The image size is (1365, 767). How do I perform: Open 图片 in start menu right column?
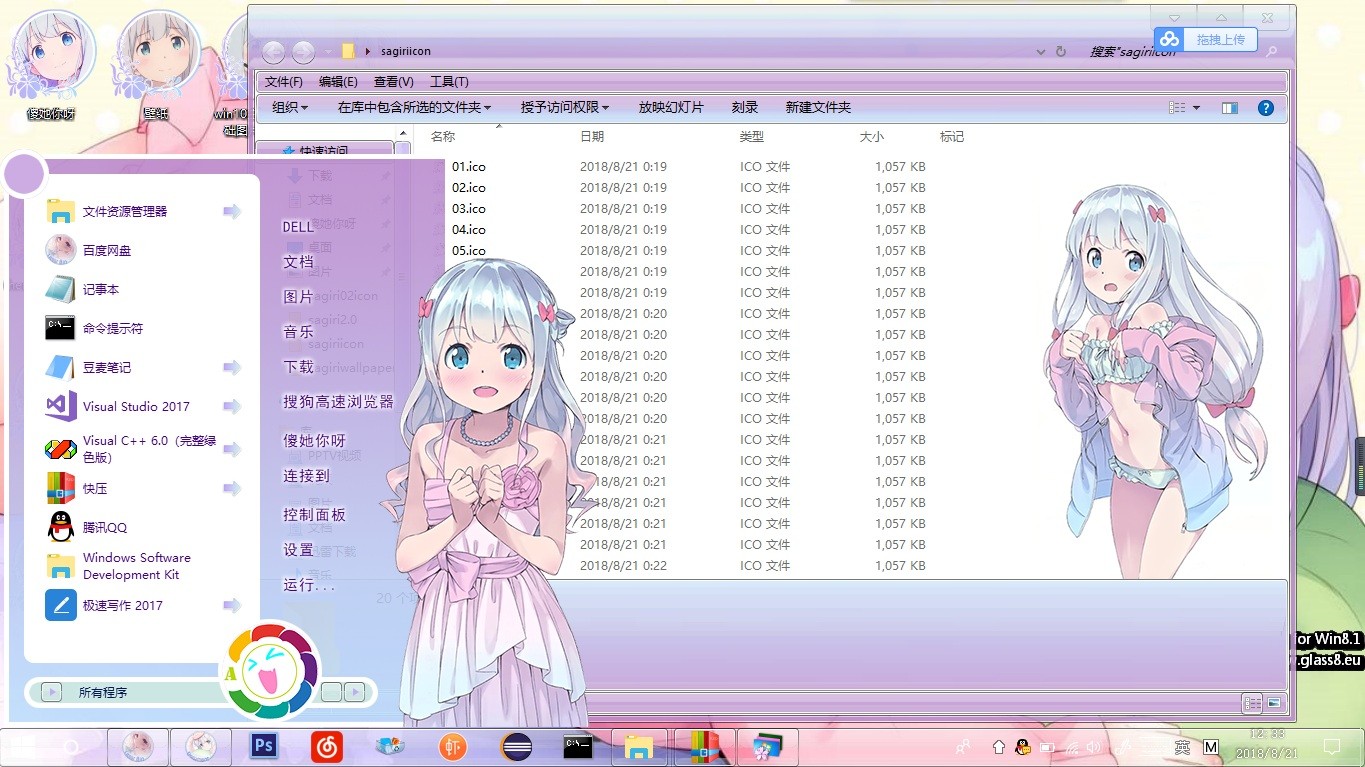(298, 297)
